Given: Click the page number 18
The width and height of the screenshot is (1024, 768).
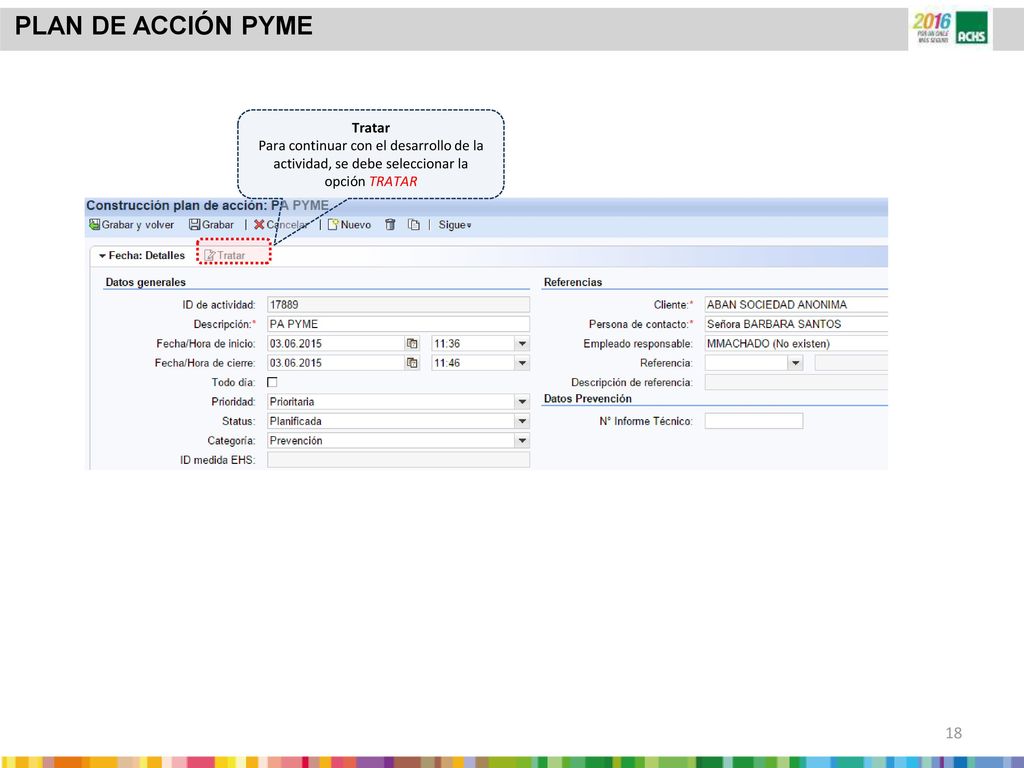Looking at the screenshot, I should coord(953,733).
